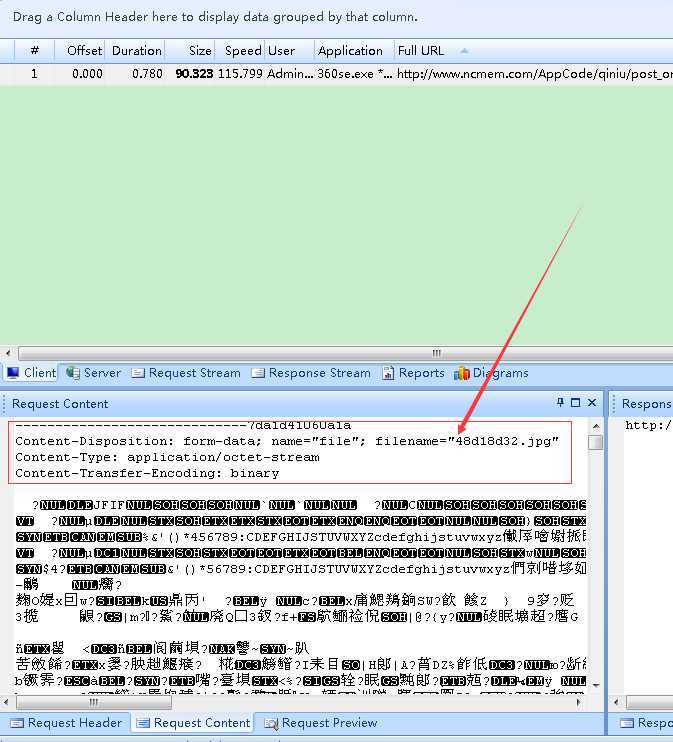Screen dimensions: 673x742
Task: Click the Diagrams chart icon
Action: (461, 373)
